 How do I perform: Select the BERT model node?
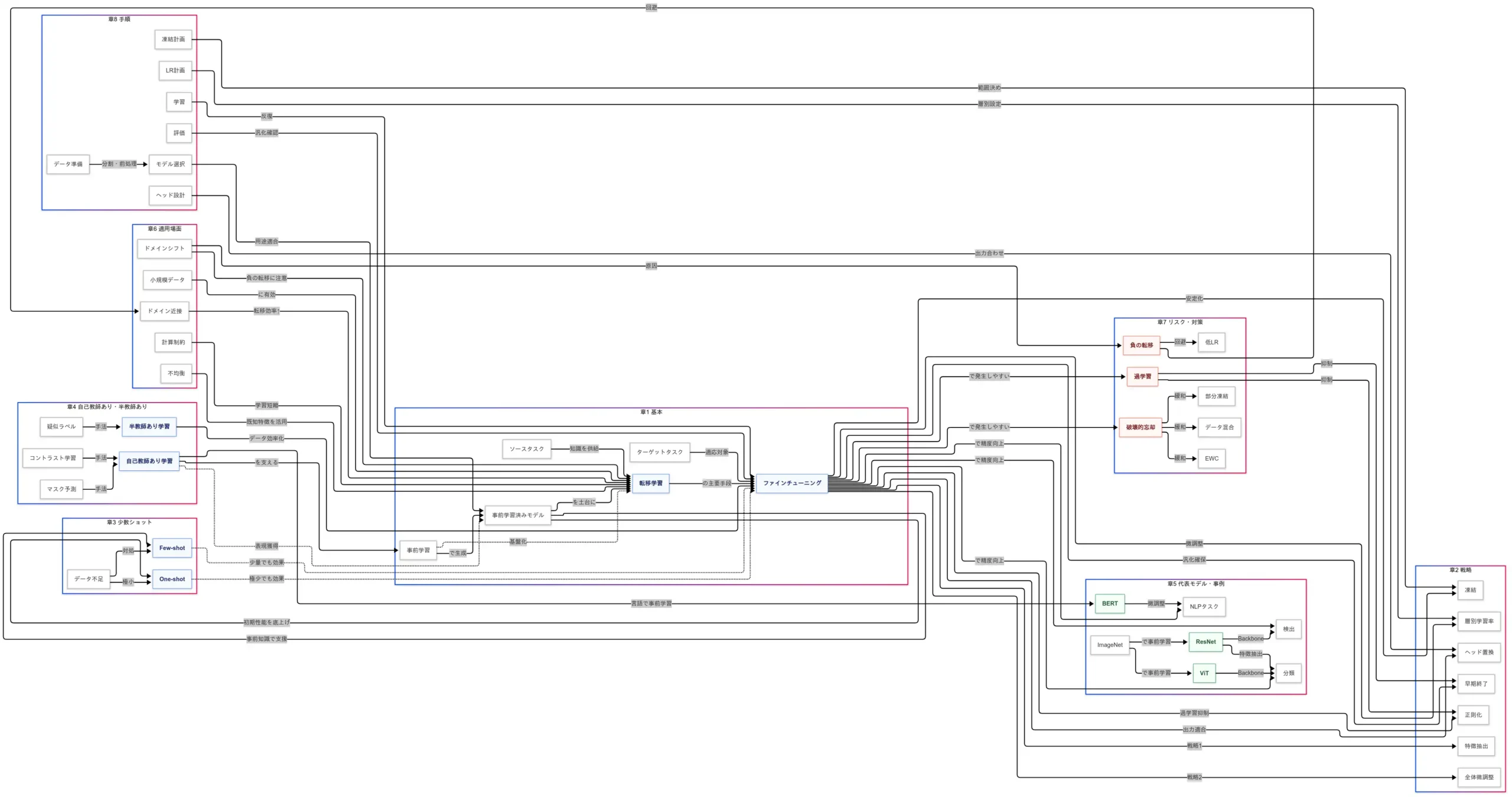click(1109, 604)
